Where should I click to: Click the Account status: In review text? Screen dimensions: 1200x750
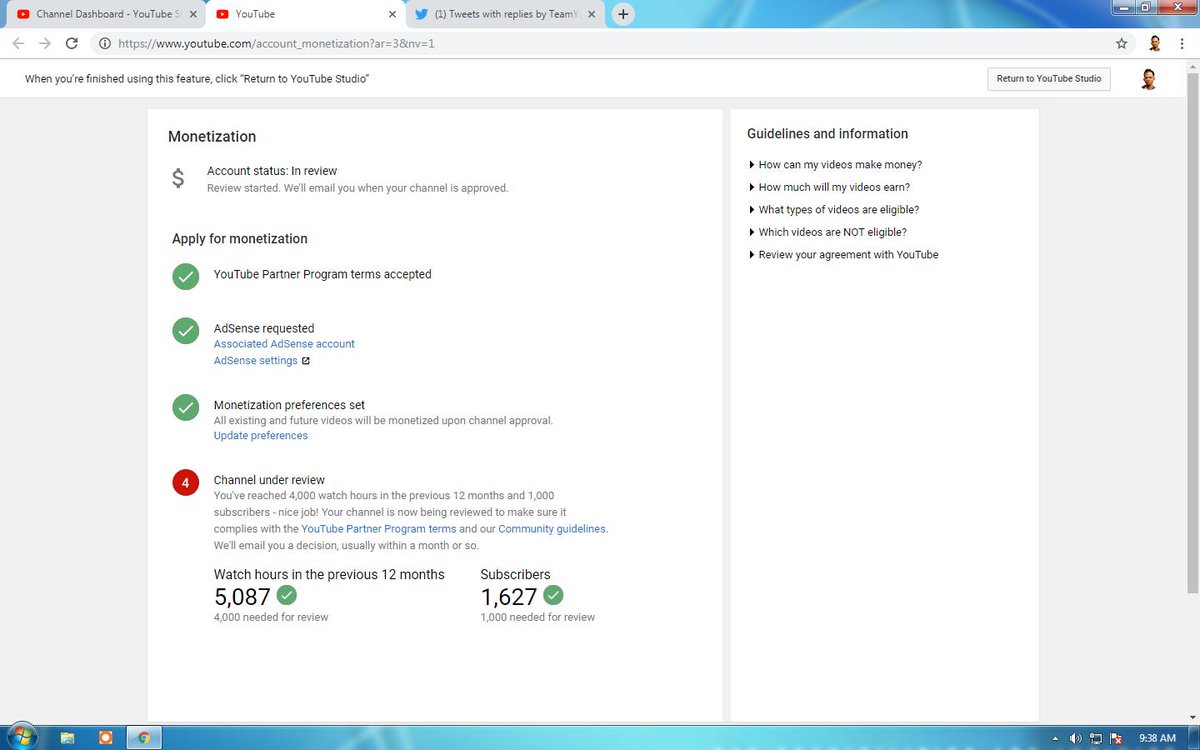point(272,171)
